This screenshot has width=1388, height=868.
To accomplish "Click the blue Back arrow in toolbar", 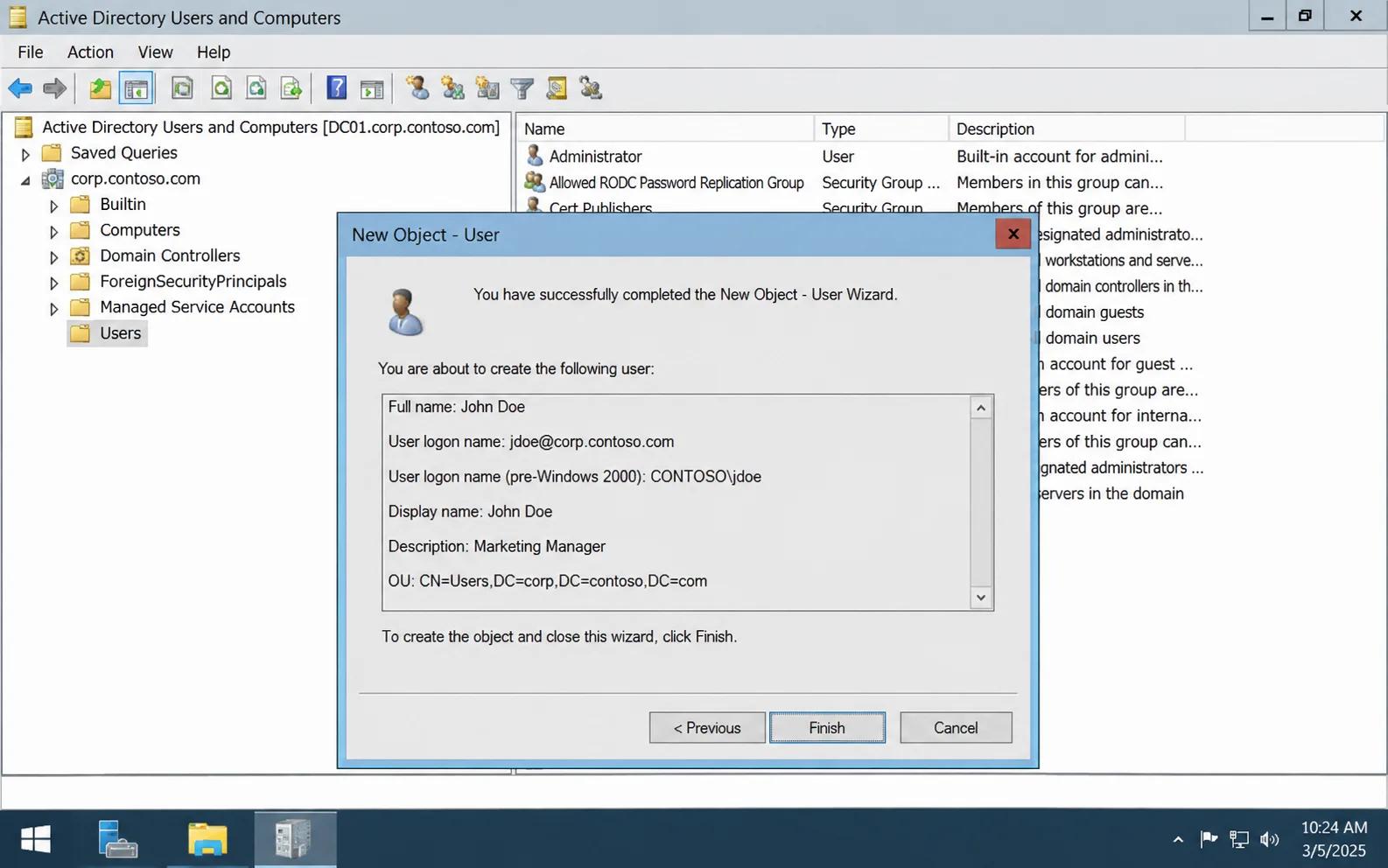I will coord(19,88).
